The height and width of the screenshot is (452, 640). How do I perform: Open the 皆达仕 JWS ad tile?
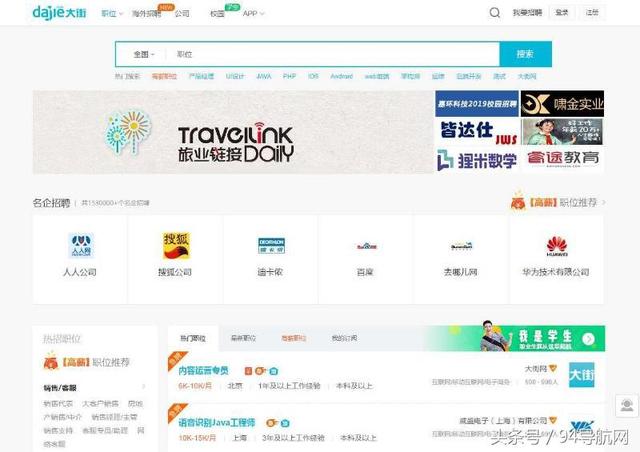coord(477,131)
